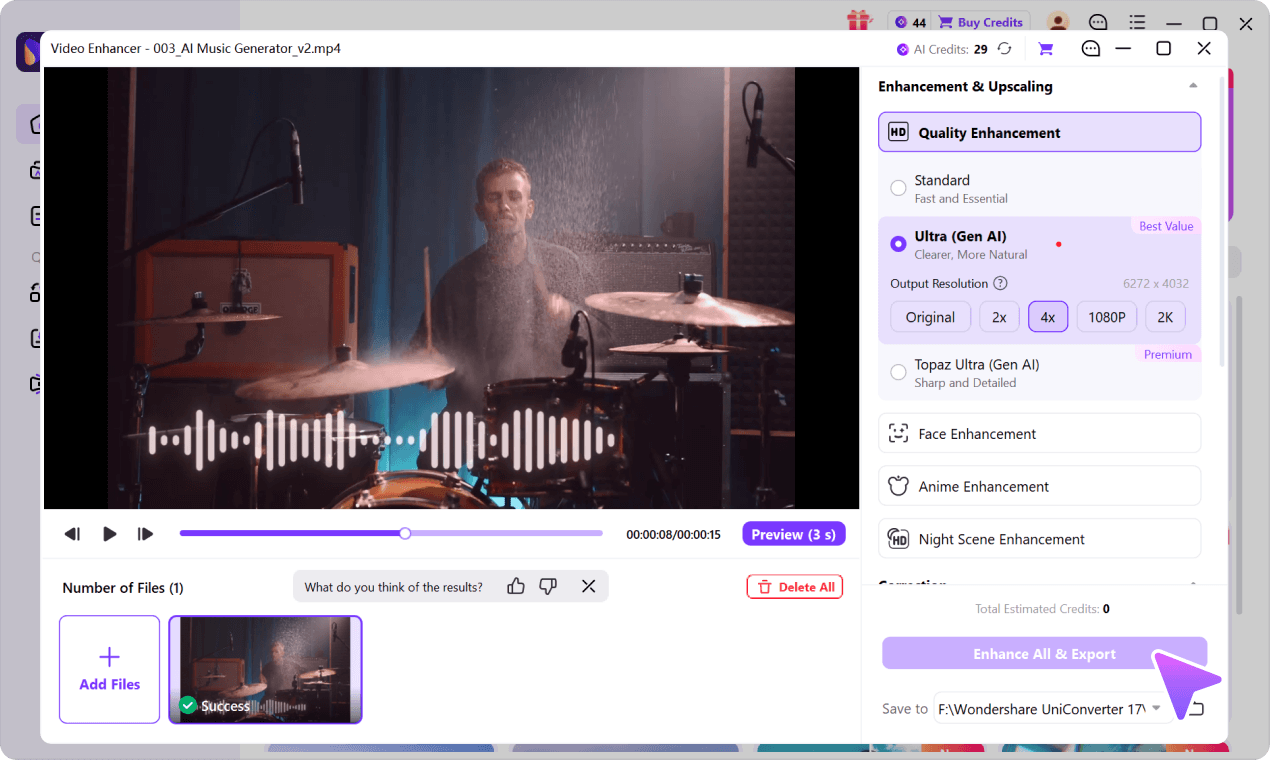Open the purple shopping cart in Video Enhancer title bar

pos(1046,49)
